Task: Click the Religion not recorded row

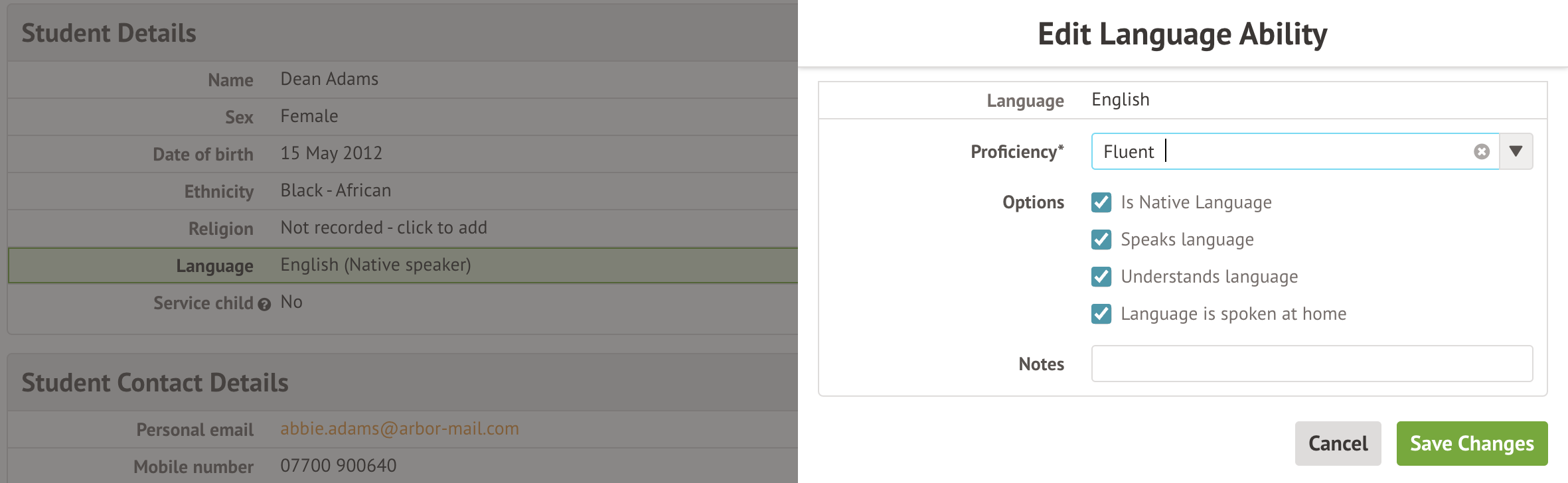Action: pos(402,228)
